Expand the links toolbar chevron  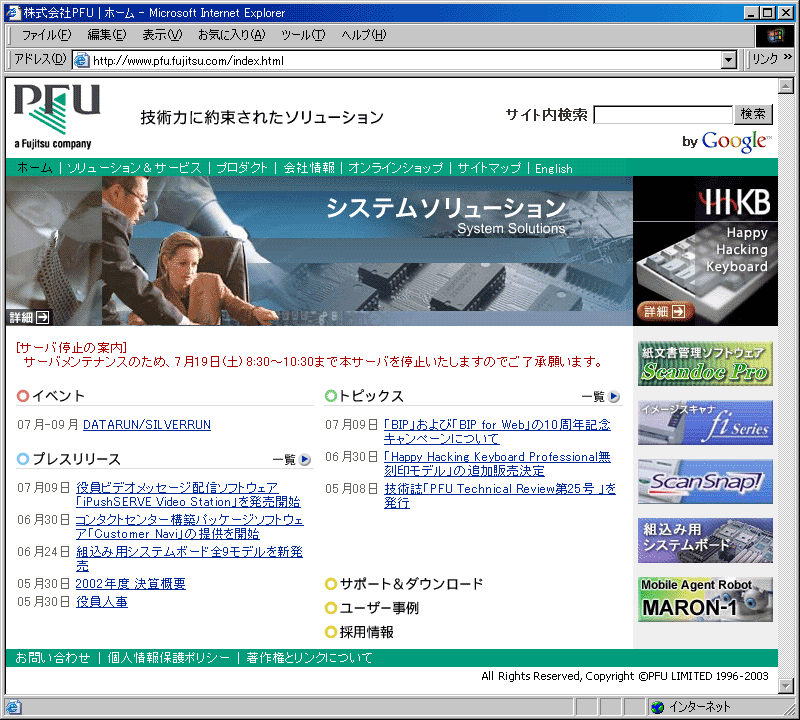pos(788,56)
